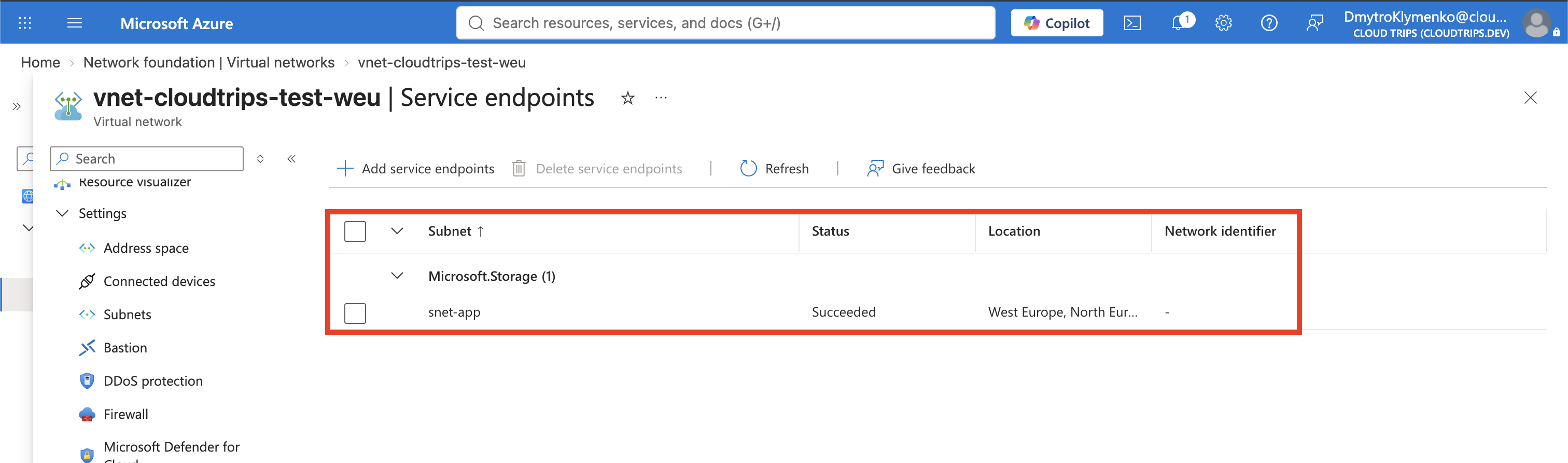
Task: Click the collapsed pane globe icon
Action: (27, 196)
